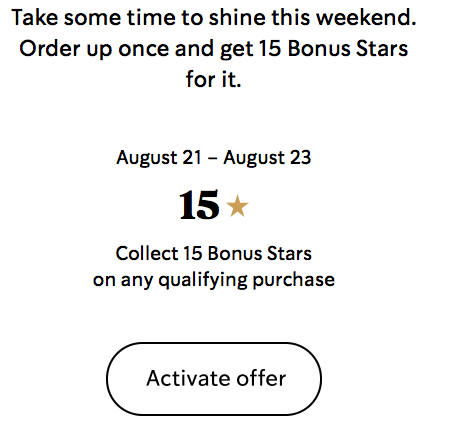459x438 pixels.
Task: Click the 'Take some time to shine' headline line
Action: pyautogui.click(x=214, y=17)
